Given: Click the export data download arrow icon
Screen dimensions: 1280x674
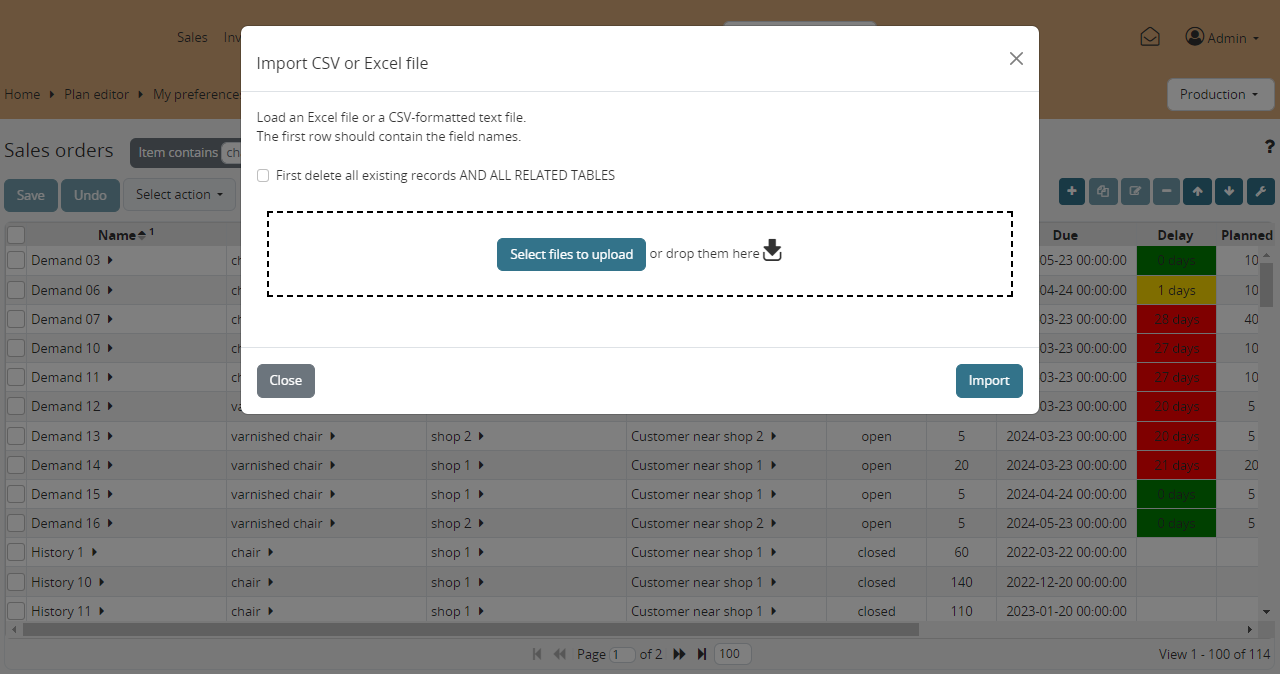Looking at the screenshot, I should tap(1229, 191).
